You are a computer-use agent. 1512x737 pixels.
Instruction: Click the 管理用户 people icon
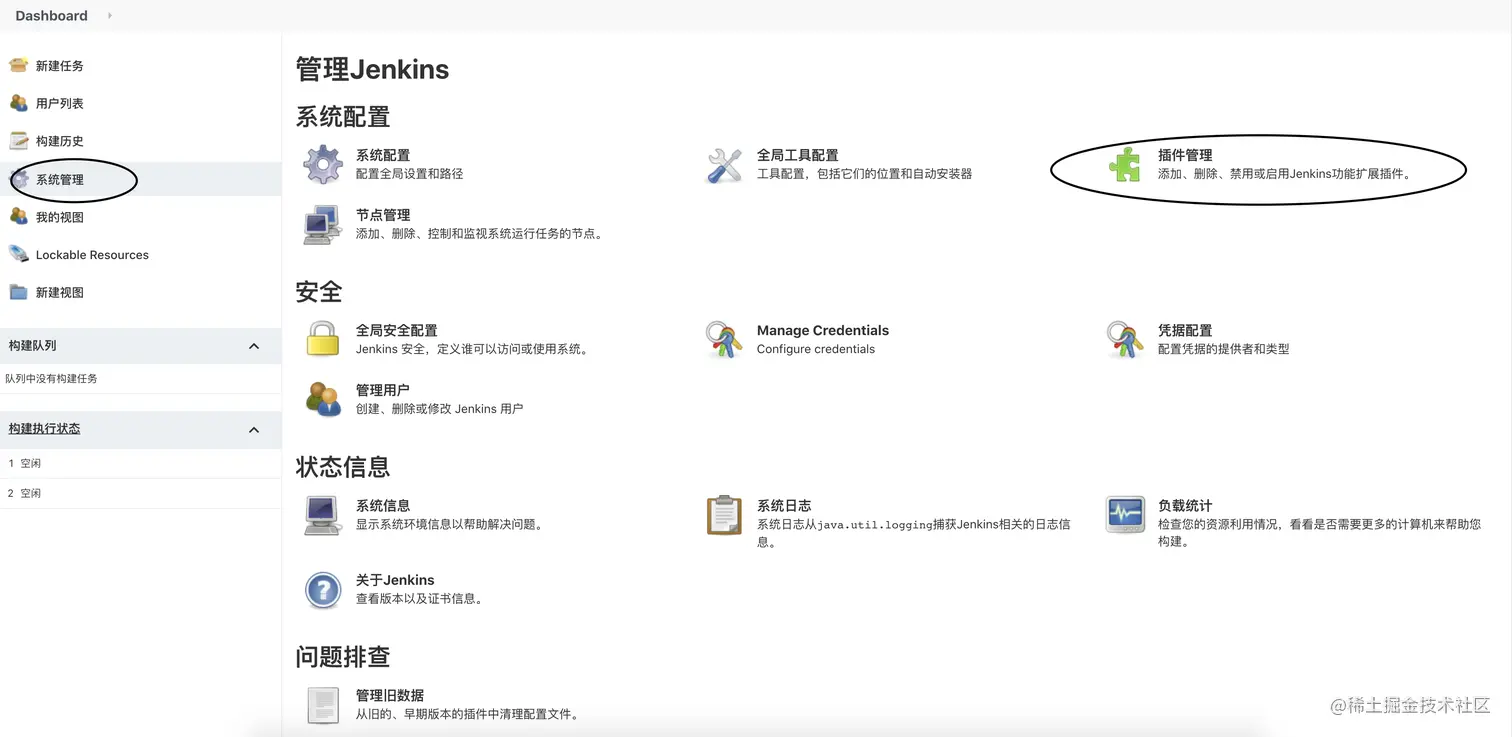click(323, 399)
